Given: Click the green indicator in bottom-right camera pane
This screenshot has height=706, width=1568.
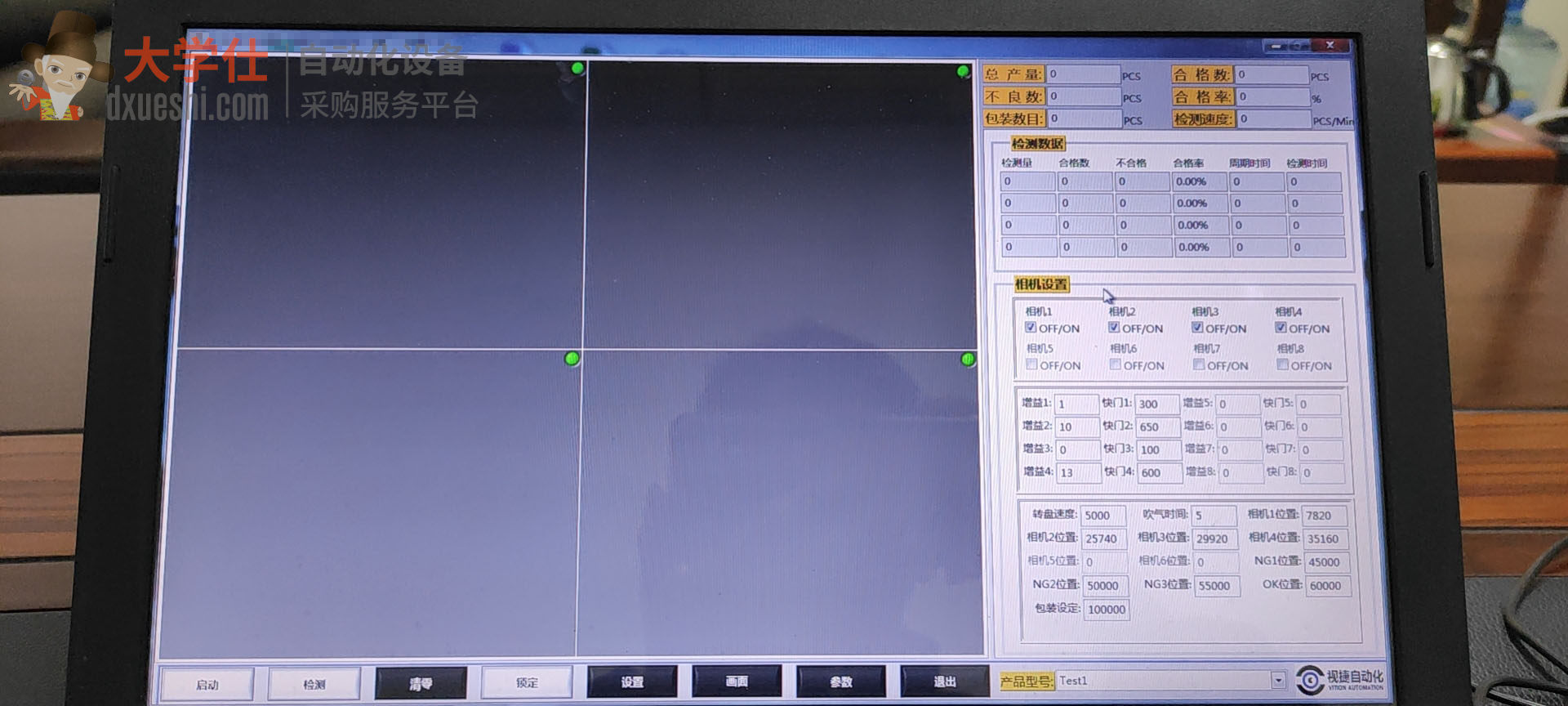Looking at the screenshot, I should click(968, 359).
